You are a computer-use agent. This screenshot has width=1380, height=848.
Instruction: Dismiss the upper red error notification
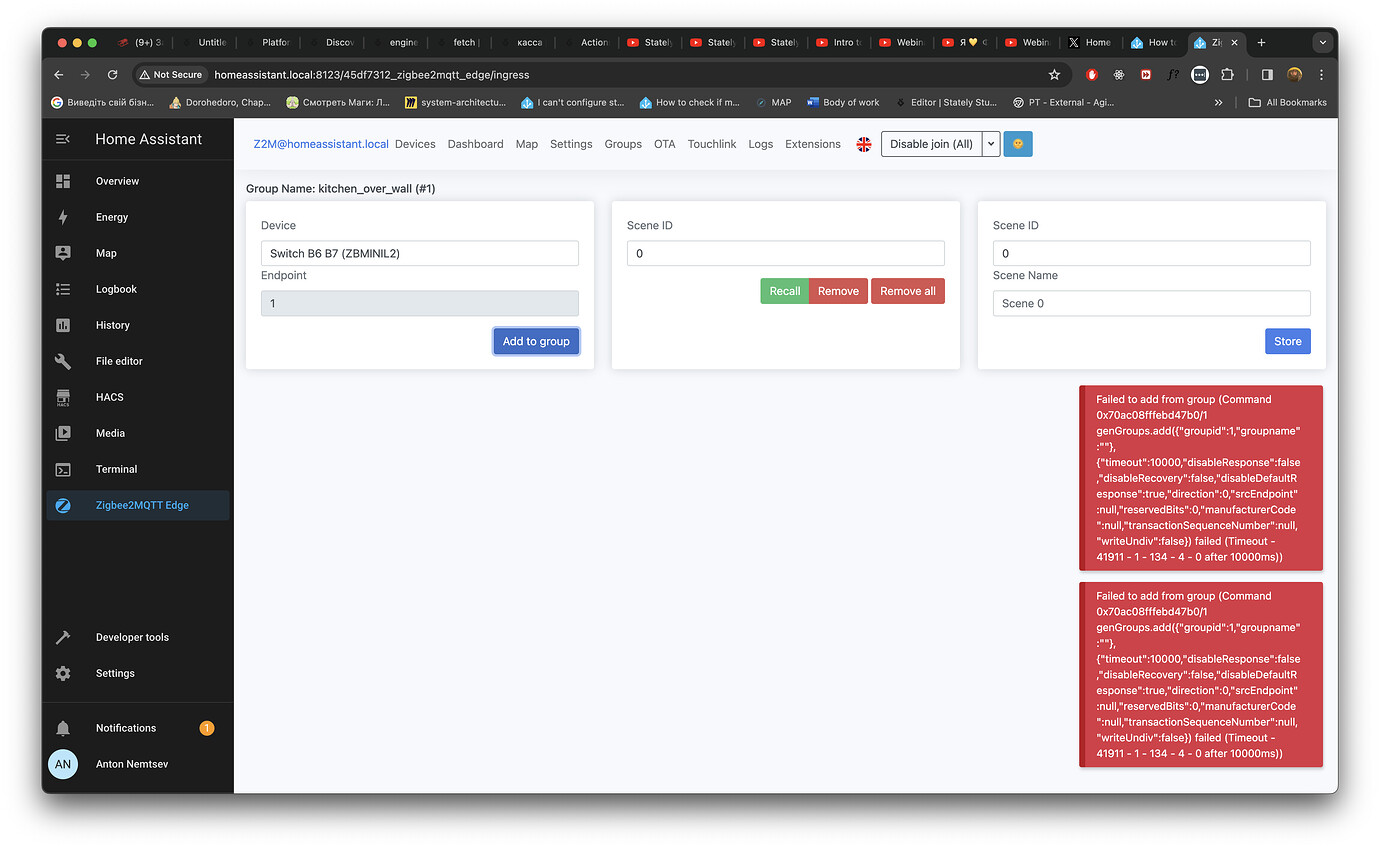pyautogui.click(x=1201, y=478)
